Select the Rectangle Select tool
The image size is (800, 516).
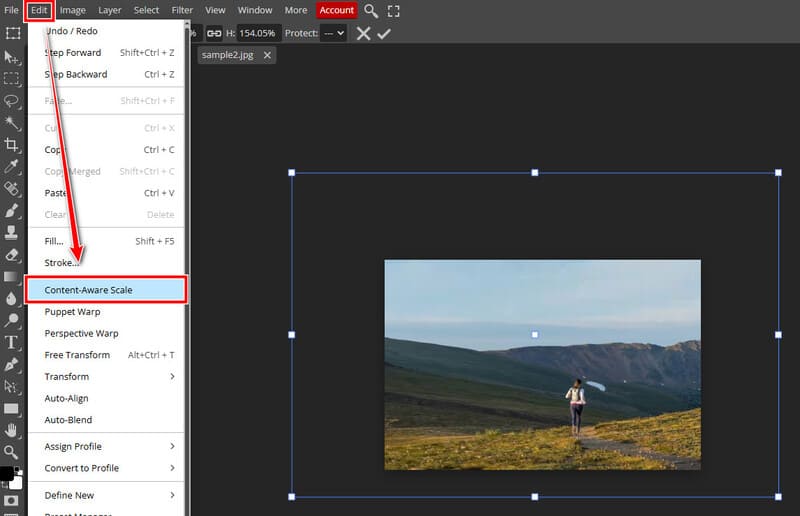pos(11,78)
